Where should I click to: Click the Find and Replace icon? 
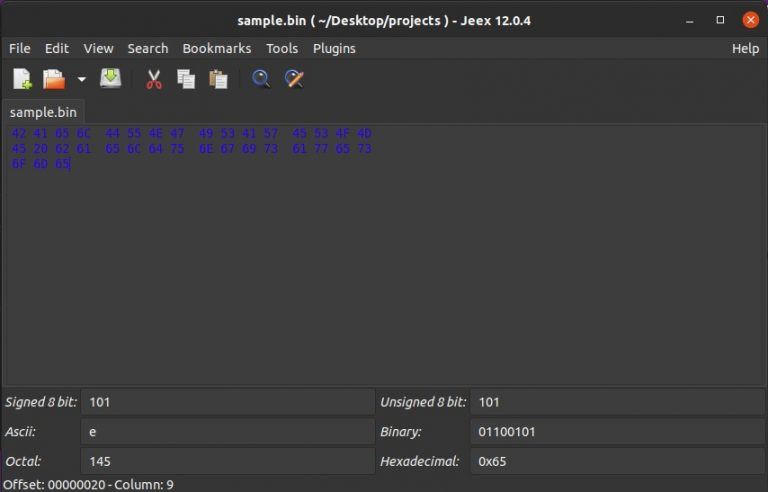point(293,79)
